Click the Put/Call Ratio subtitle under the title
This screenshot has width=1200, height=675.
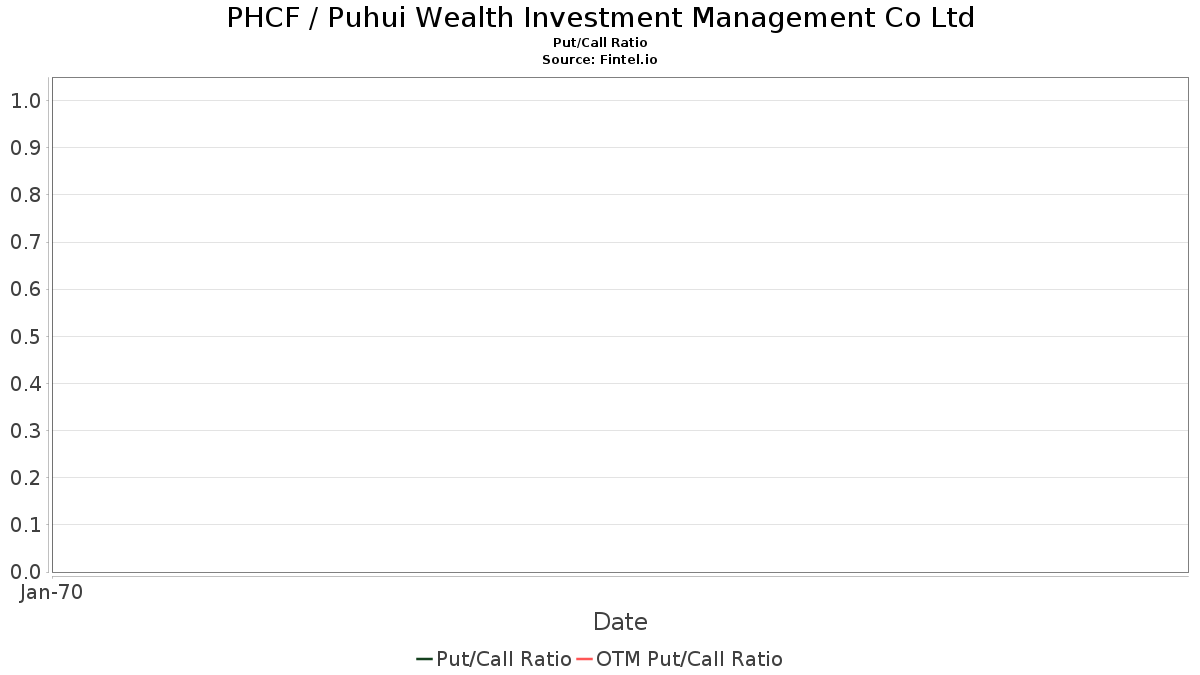[x=600, y=43]
